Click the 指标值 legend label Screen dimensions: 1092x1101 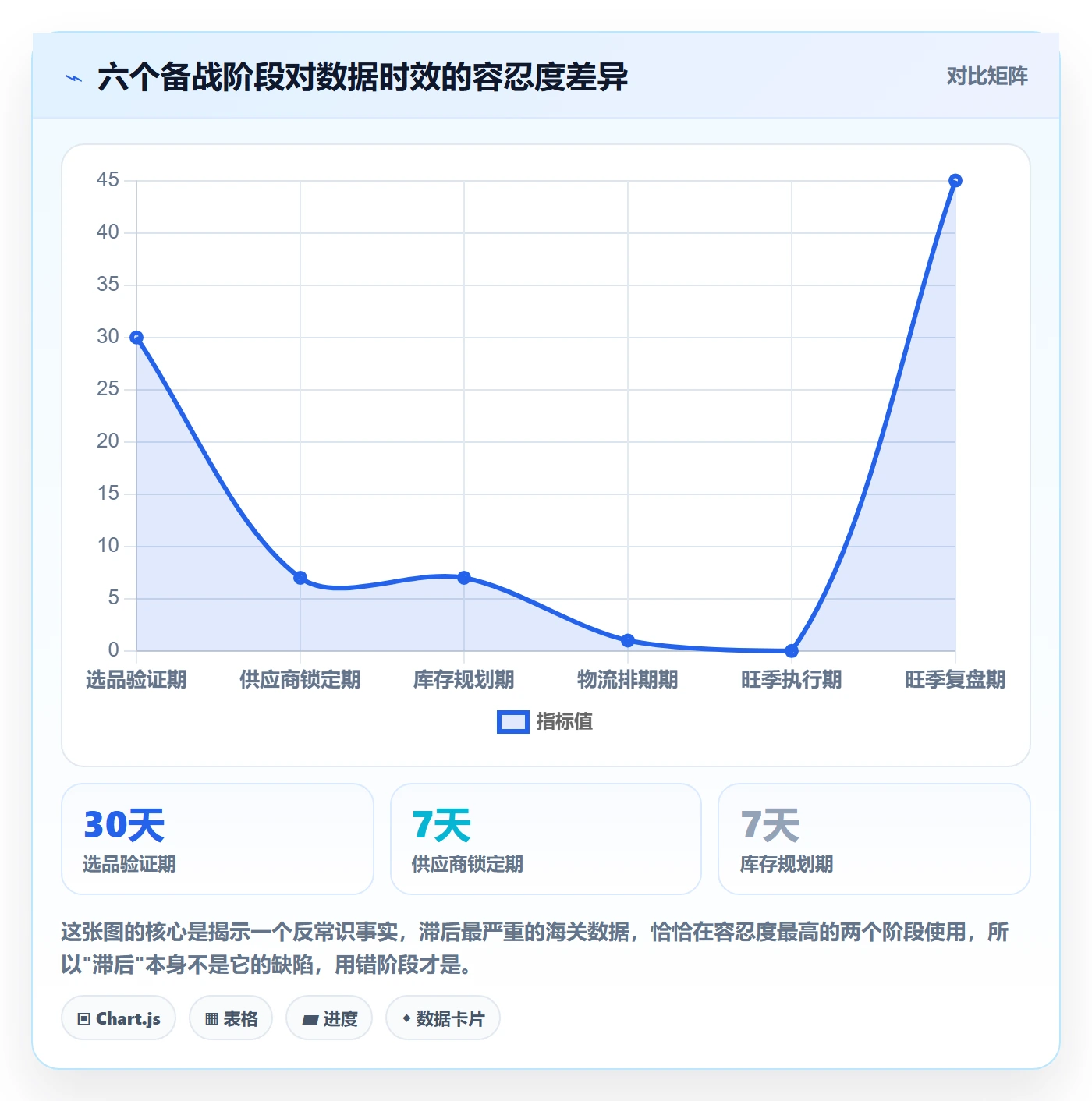coord(565,722)
